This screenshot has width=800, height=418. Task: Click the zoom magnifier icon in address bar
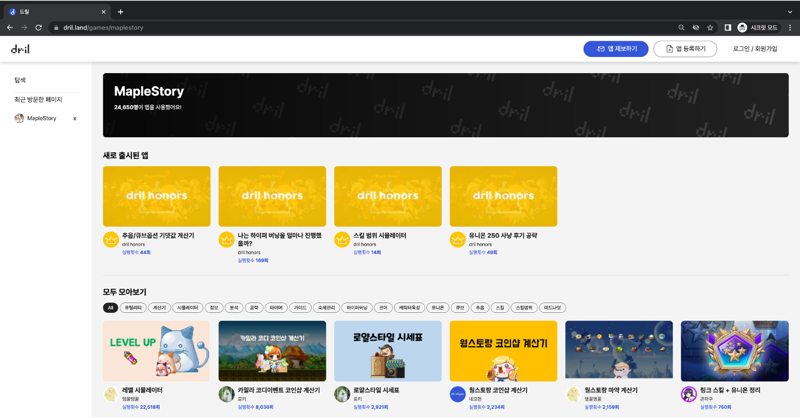pos(681,28)
